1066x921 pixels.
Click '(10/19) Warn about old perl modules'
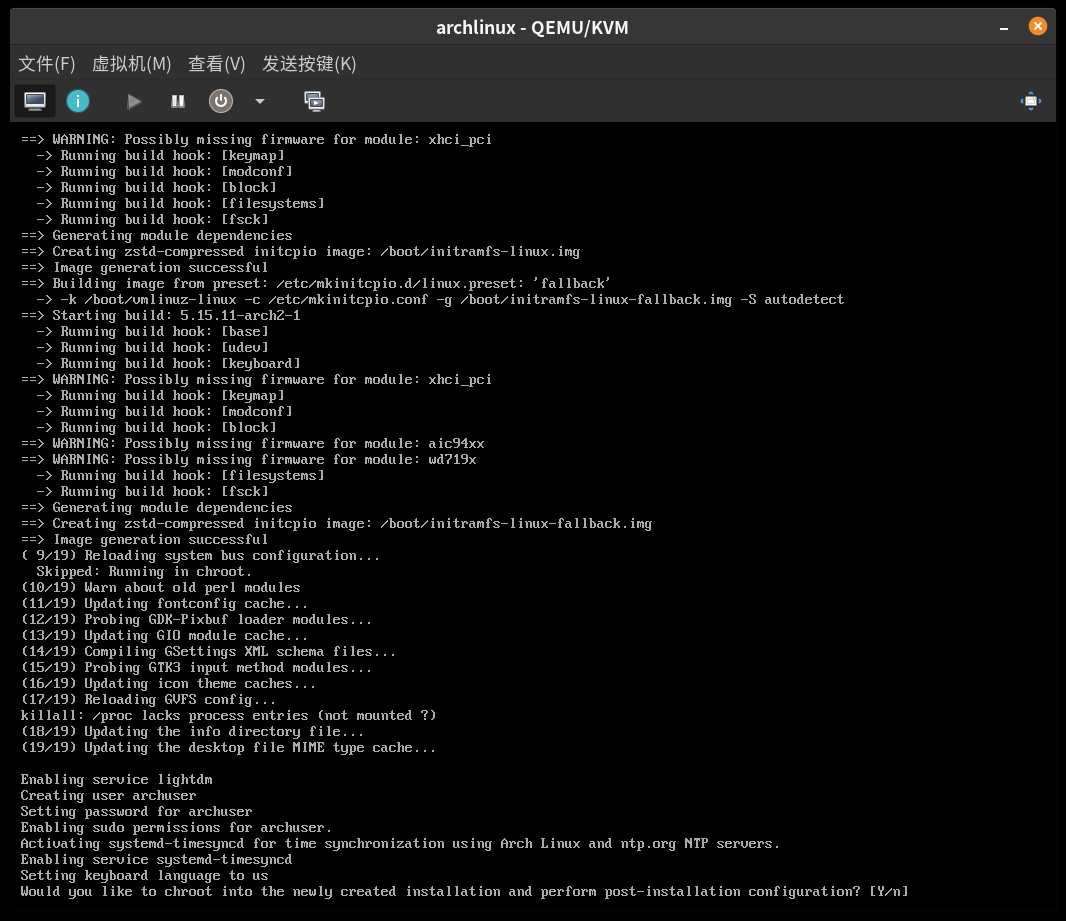point(160,587)
